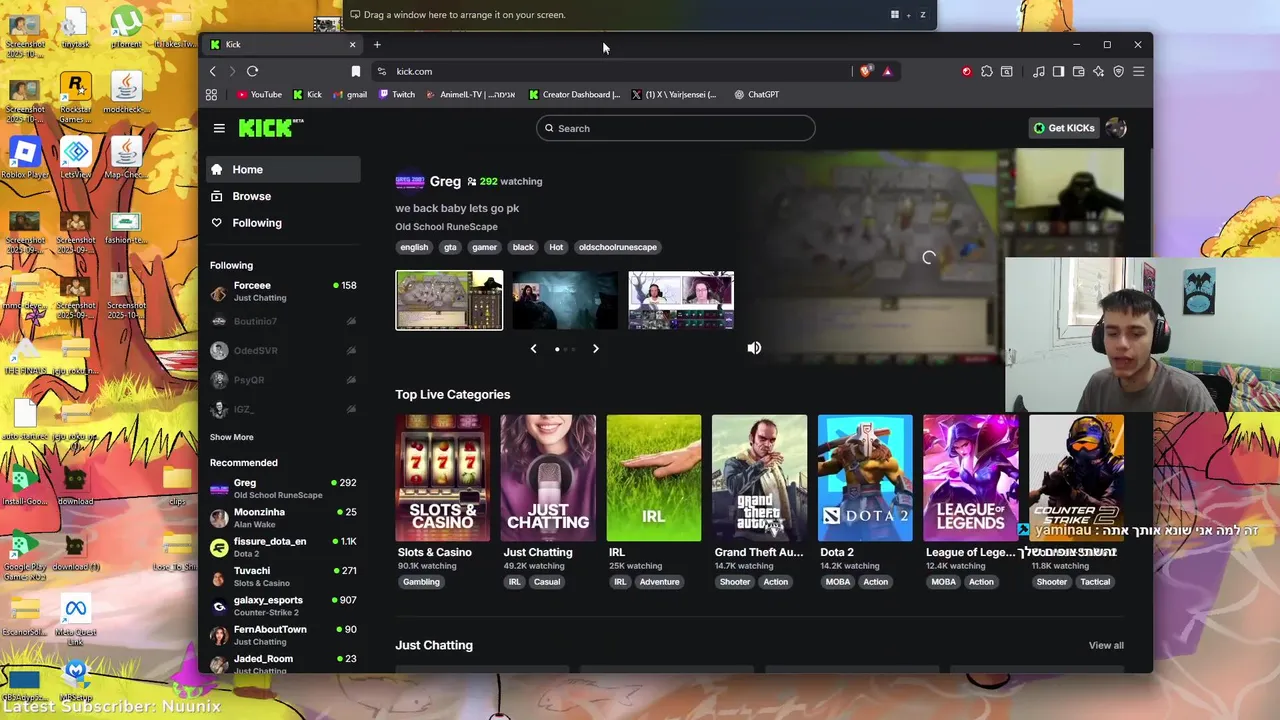Click the Brave Rewards triangle icon
This screenshot has width=1280, height=720.
pyautogui.click(x=887, y=71)
